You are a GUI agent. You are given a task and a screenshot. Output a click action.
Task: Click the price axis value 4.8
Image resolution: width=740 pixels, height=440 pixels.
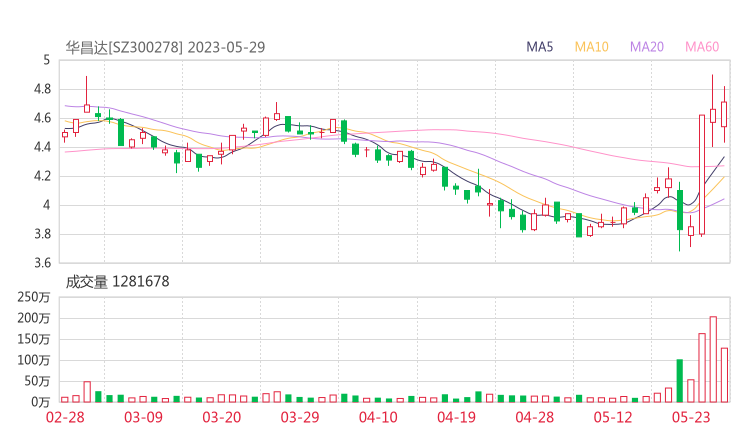click(x=42, y=89)
